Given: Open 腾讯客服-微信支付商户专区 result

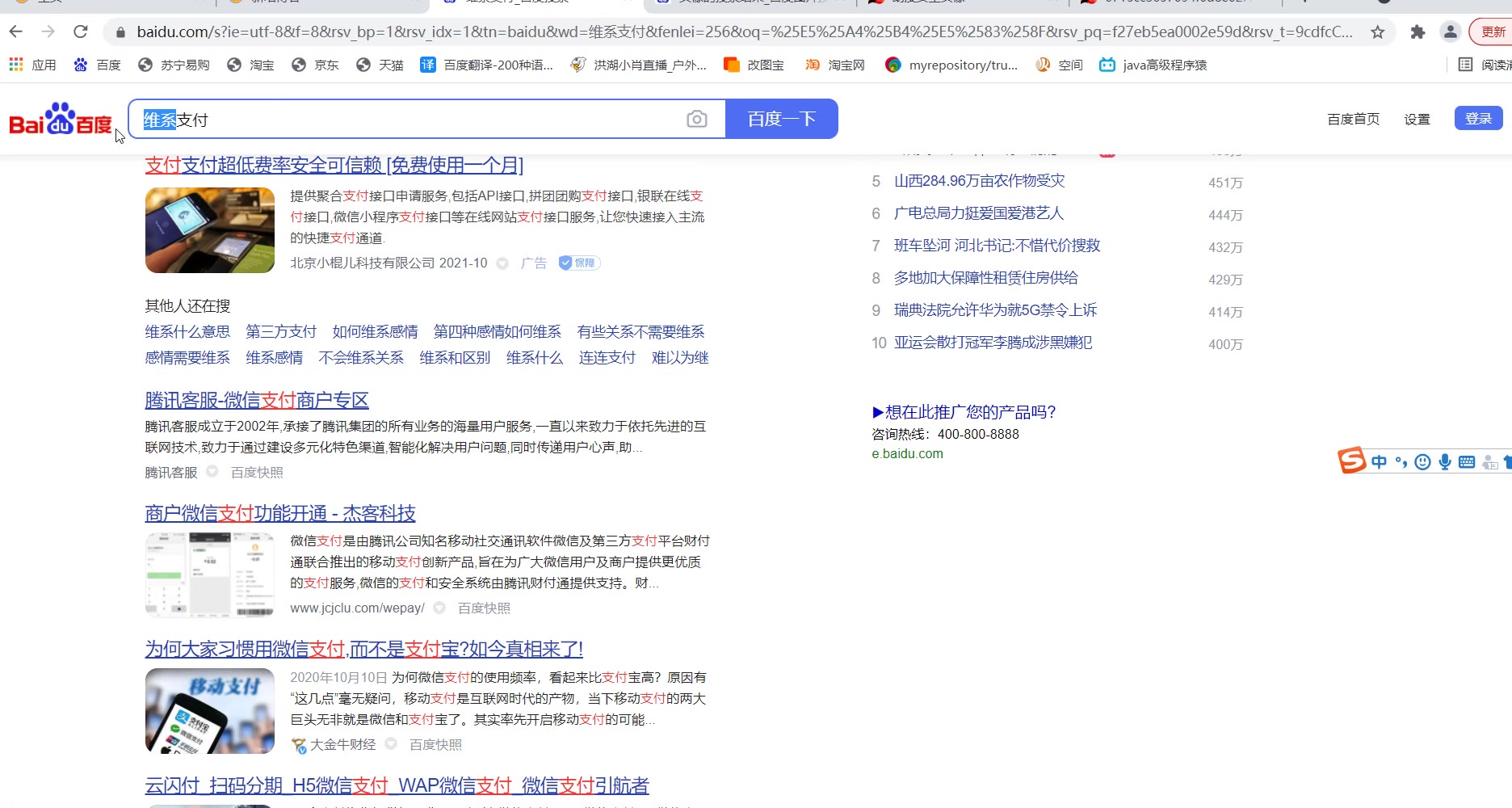Looking at the screenshot, I should tap(257, 400).
